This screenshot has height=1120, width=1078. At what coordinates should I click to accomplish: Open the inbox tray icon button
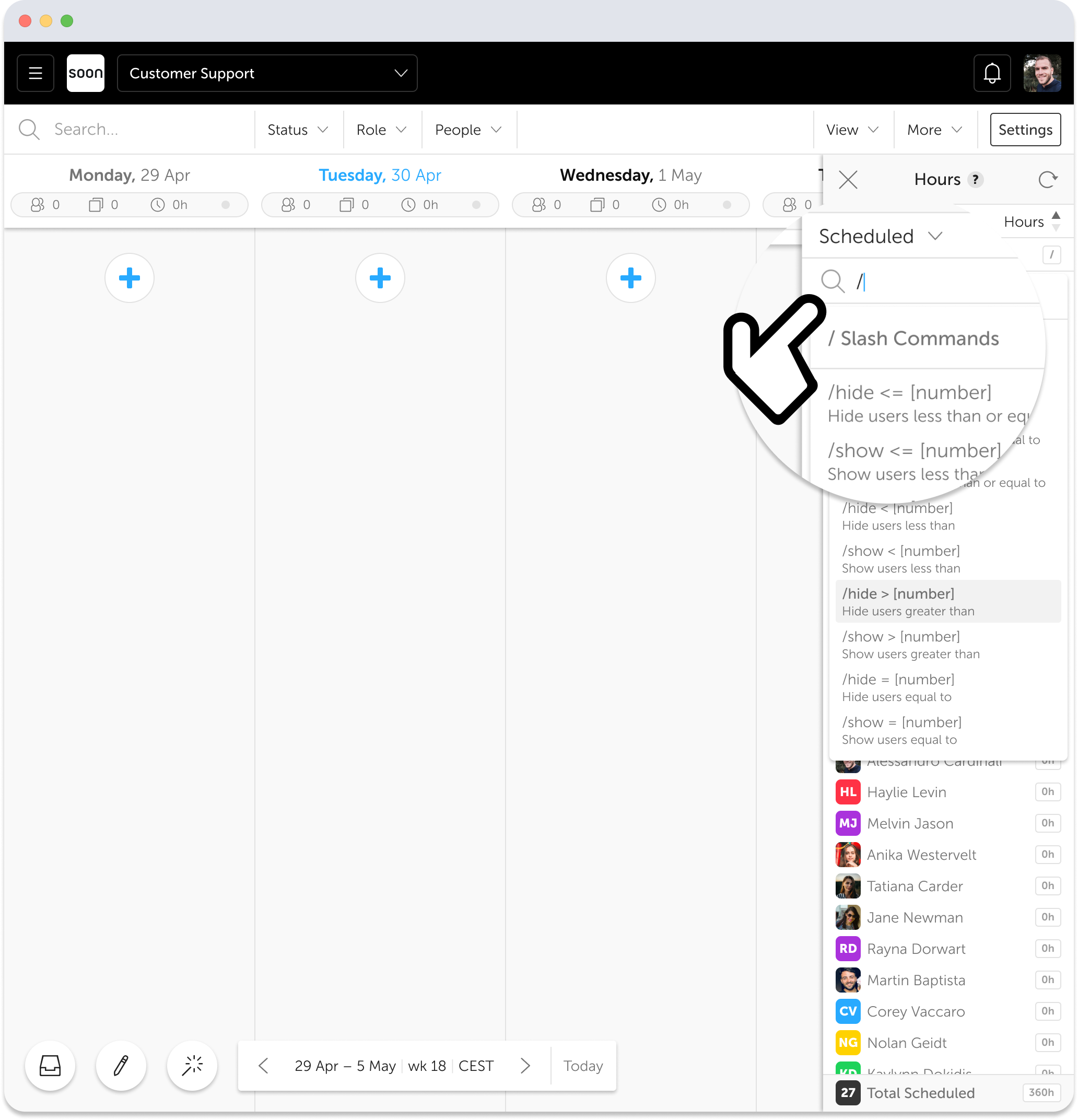tap(50, 1065)
